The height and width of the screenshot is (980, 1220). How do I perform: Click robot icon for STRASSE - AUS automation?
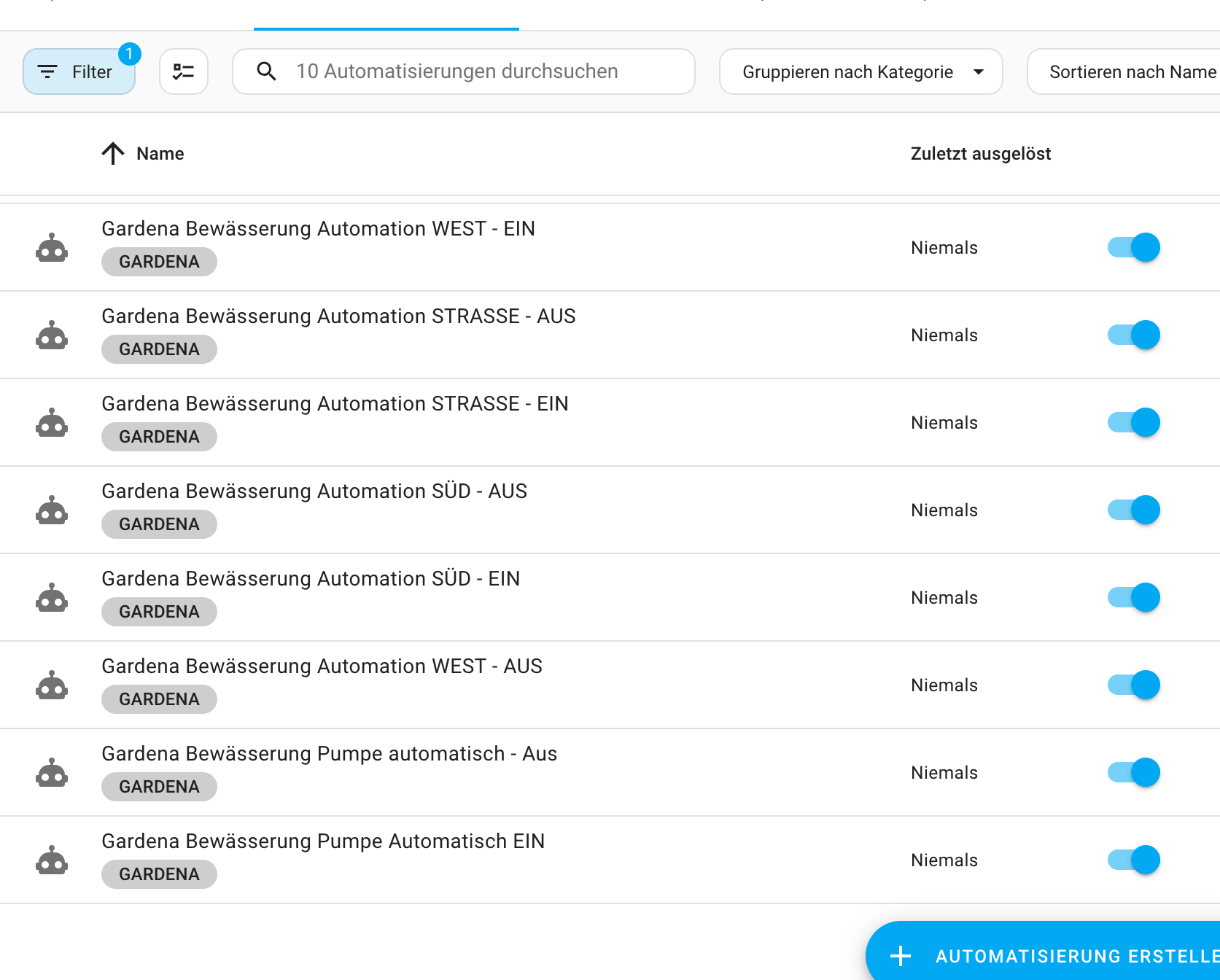pos(52,335)
